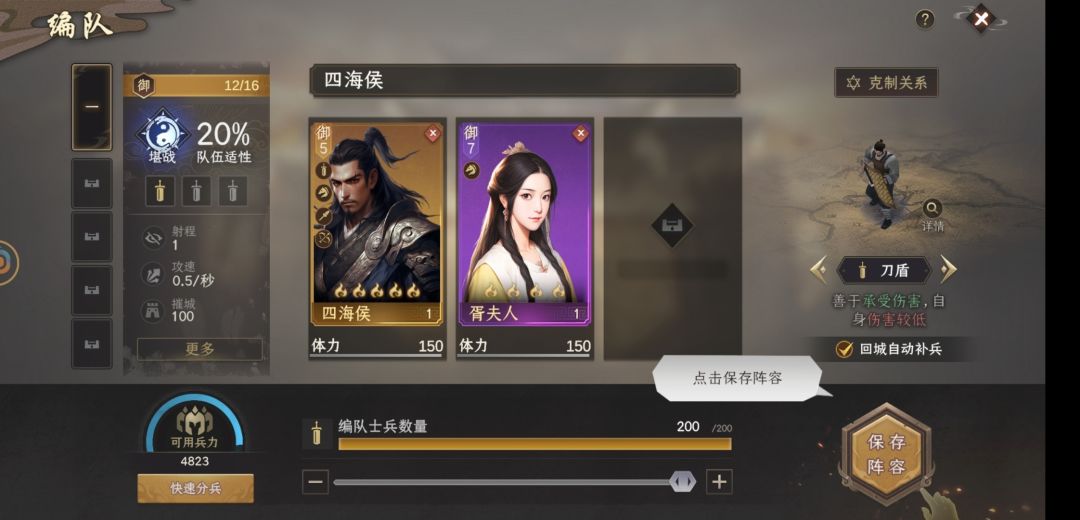Click 快速分兵 button
This screenshot has width=1080, height=520.
click(x=196, y=488)
